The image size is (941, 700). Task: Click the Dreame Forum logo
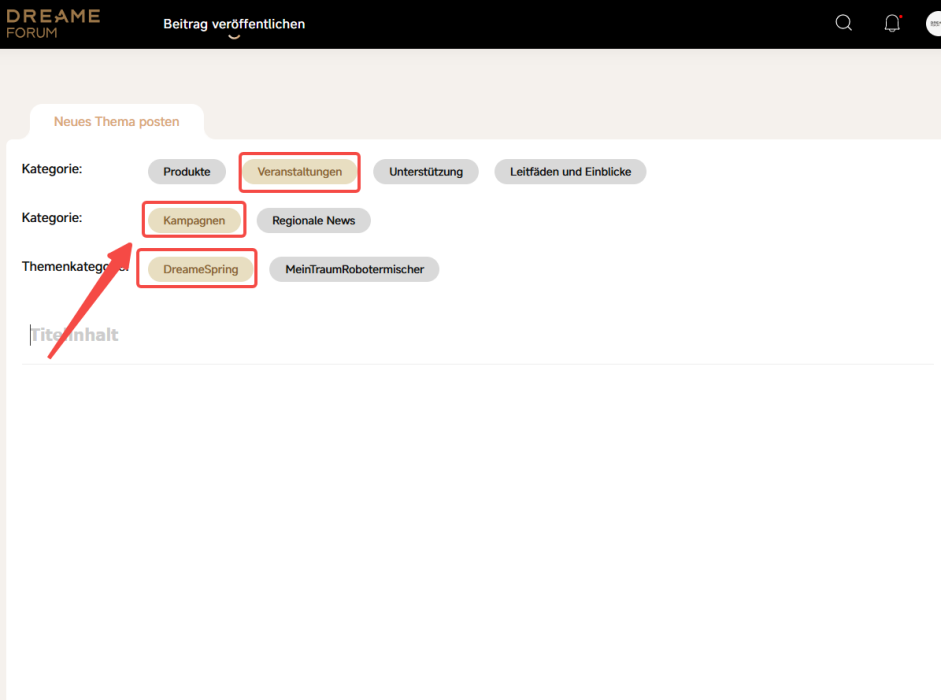pos(53,24)
